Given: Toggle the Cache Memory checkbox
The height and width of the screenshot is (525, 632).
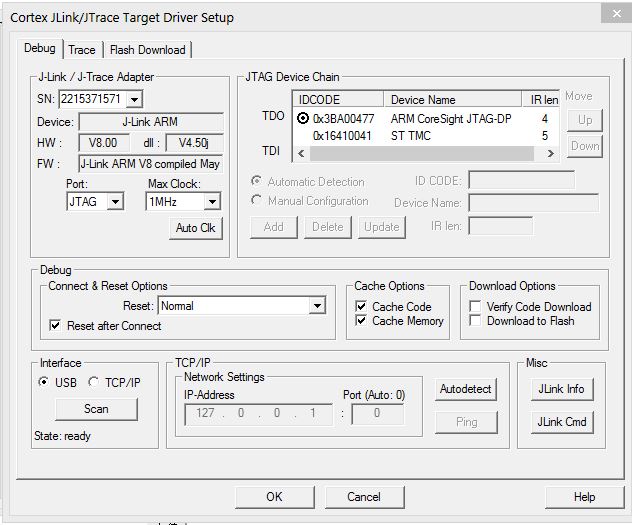Looking at the screenshot, I should click(361, 321).
